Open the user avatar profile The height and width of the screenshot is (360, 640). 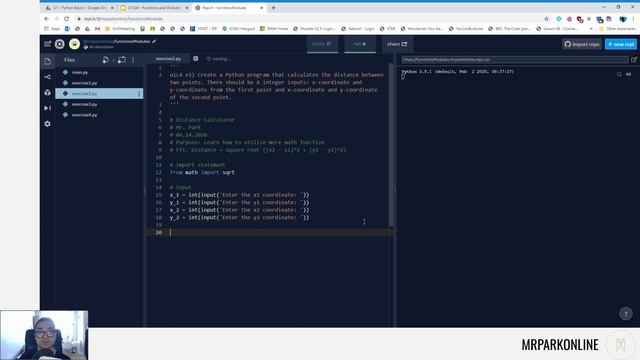[x=74, y=44]
